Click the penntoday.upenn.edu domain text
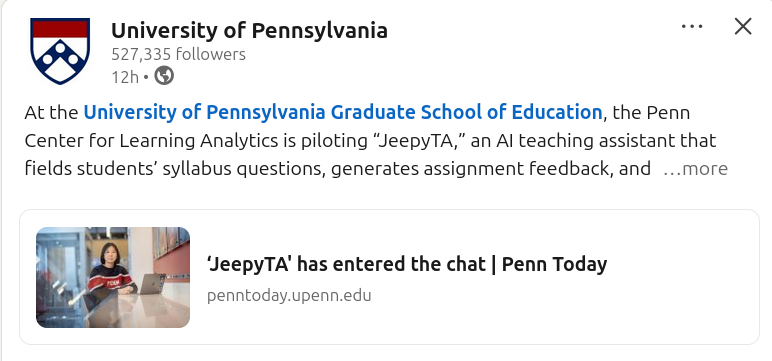Viewport: 772px width, 361px height. (x=289, y=296)
